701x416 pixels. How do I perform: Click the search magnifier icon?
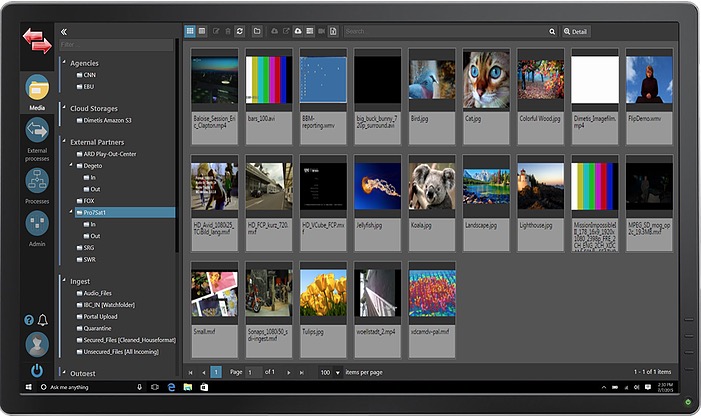pyautogui.click(x=551, y=32)
